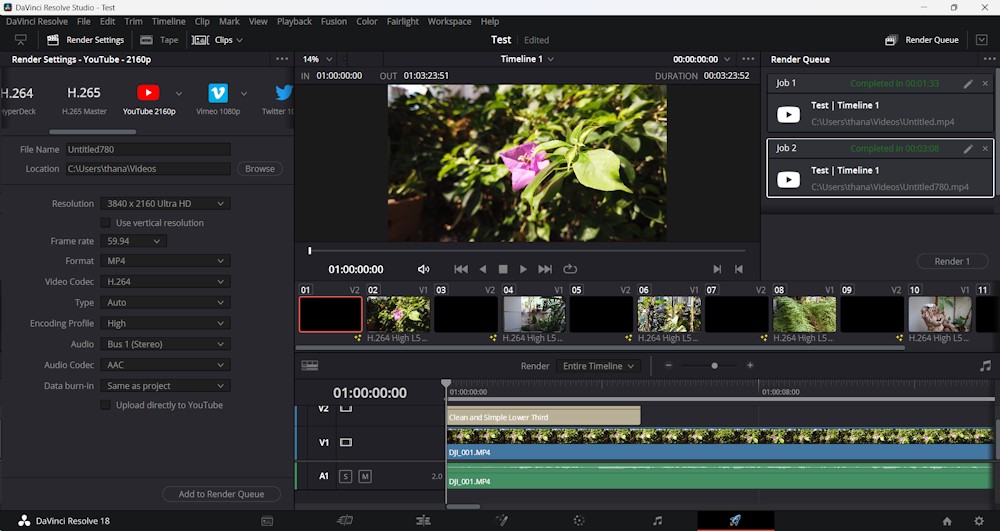Open the Media page icon
This screenshot has height=531, width=1000.
pyautogui.click(x=267, y=521)
